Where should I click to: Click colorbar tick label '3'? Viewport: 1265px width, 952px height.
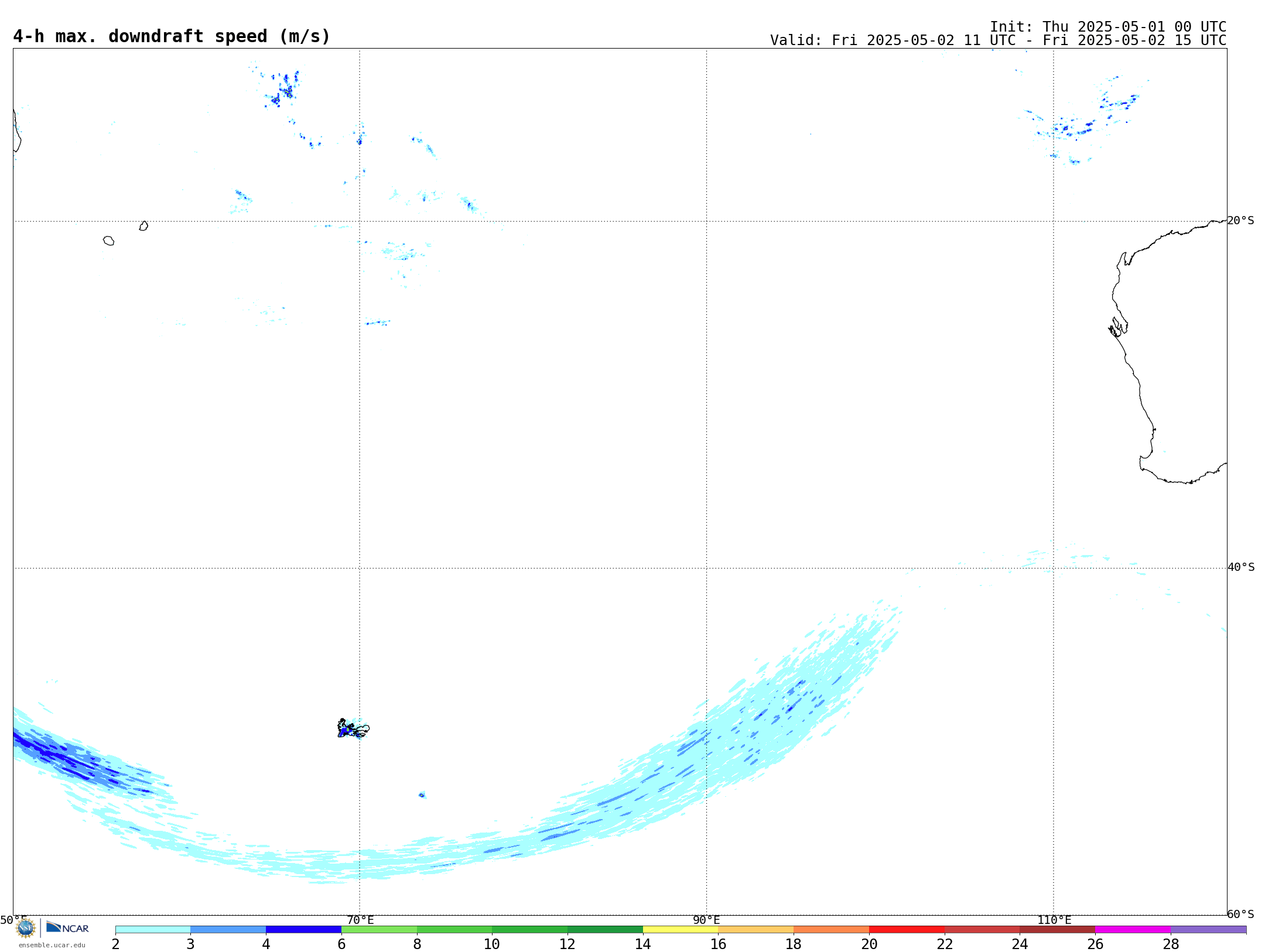click(x=190, y=944)
